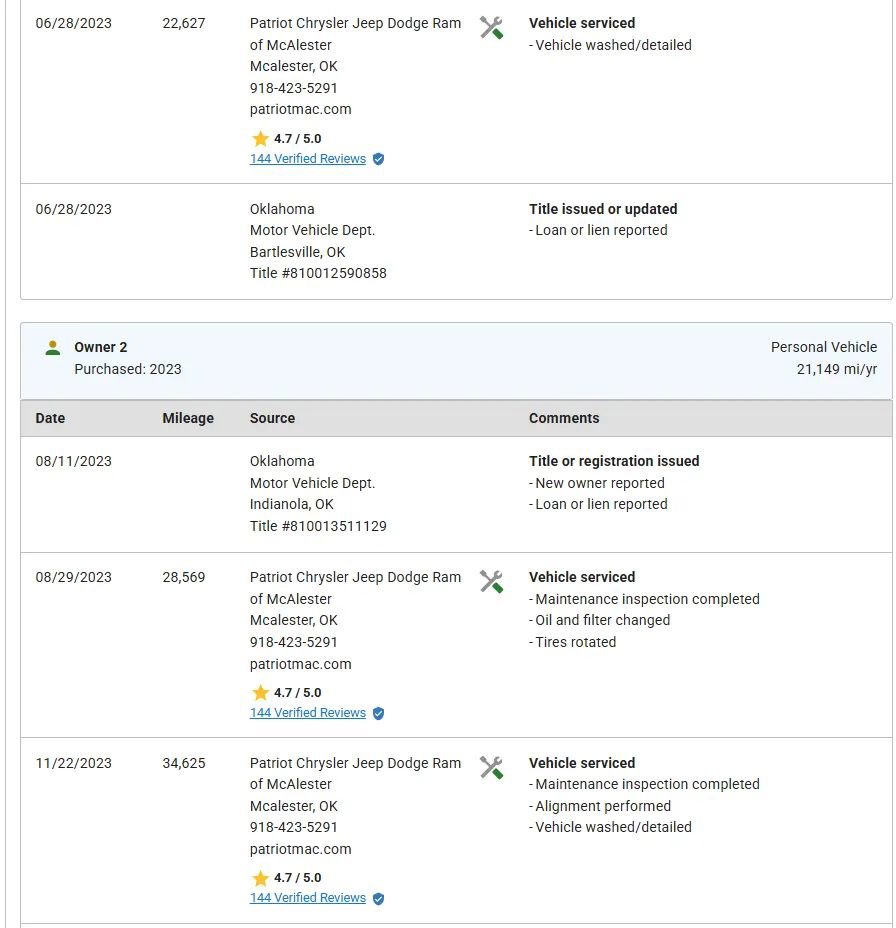Click phone number in the 11/22/2023 service entry
The height and width of the screenshot is (928, 896).
(x=294, y=828)
